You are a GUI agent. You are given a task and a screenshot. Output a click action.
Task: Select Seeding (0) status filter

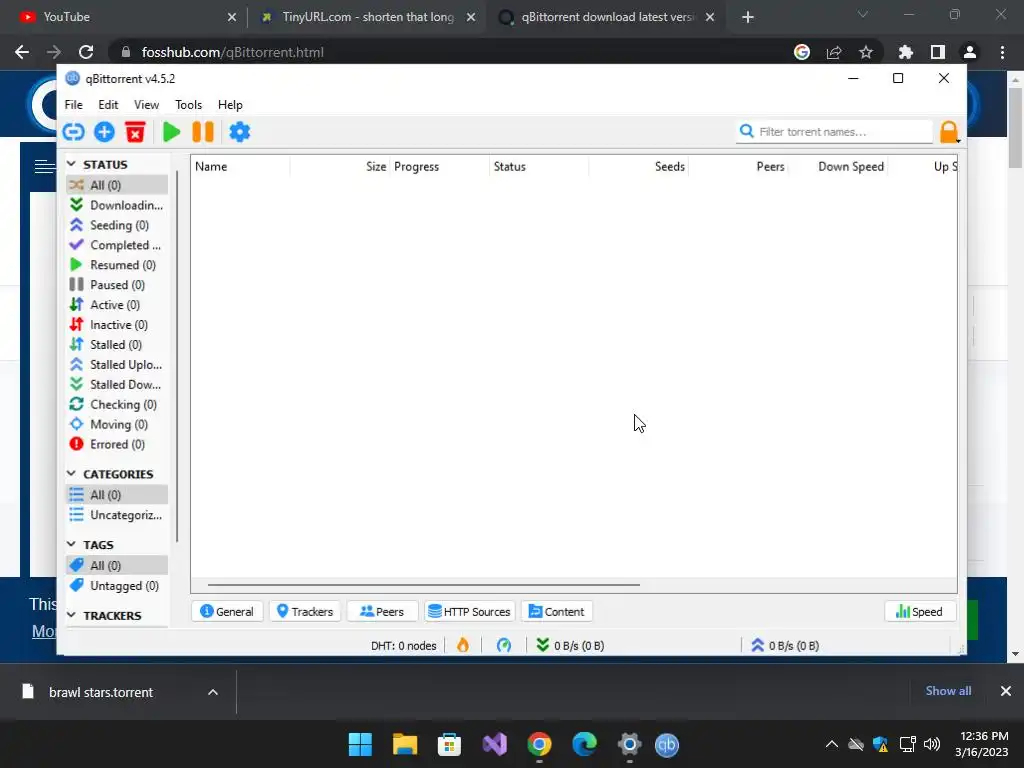[x=116, y=225]
